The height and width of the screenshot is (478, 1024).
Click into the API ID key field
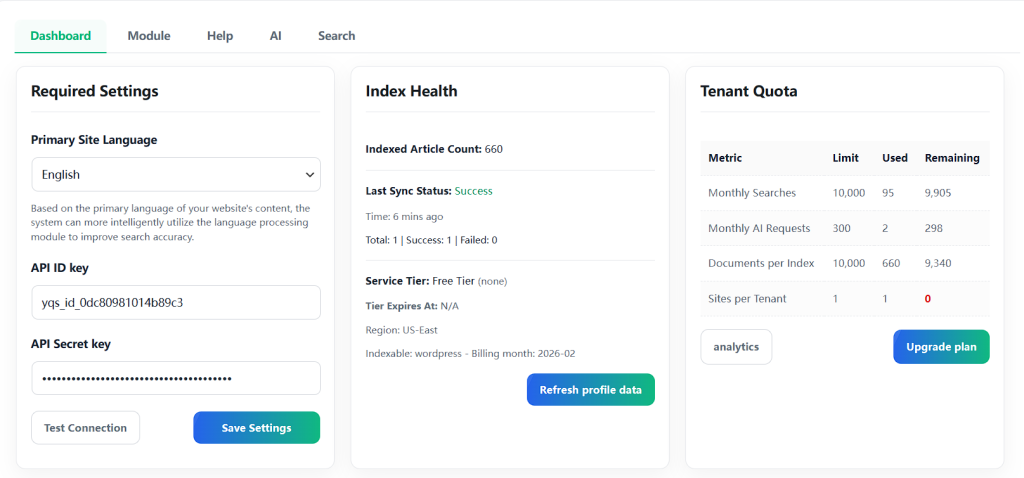tap(176, 302)
